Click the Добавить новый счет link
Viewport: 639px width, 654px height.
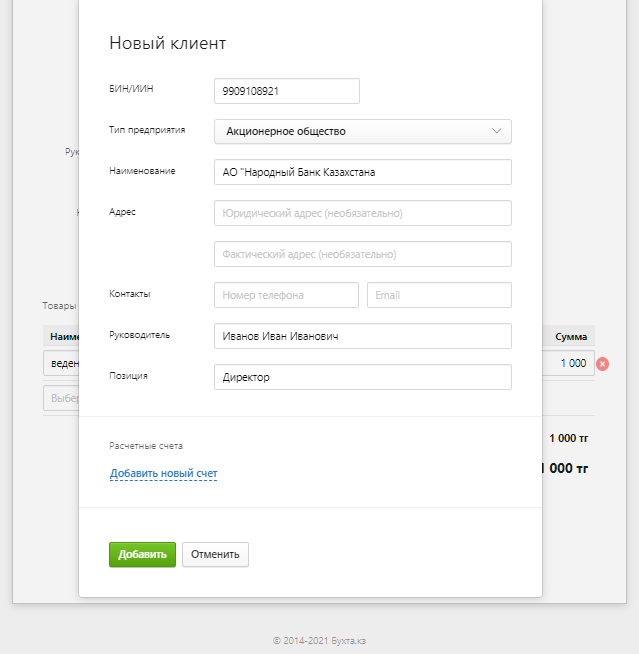(x=164, y=473)
